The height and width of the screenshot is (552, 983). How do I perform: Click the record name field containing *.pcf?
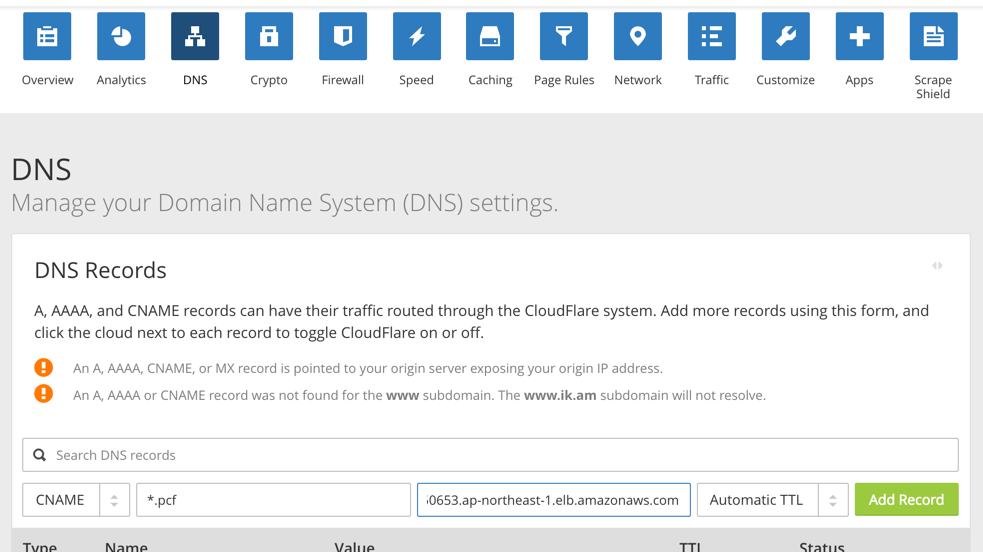[273, 500]
